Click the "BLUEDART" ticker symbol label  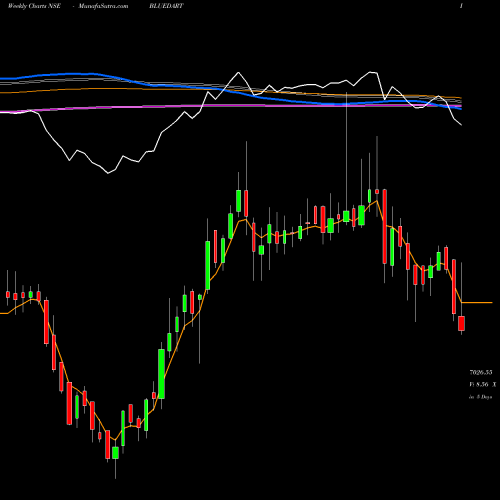(x=166, y=6)
